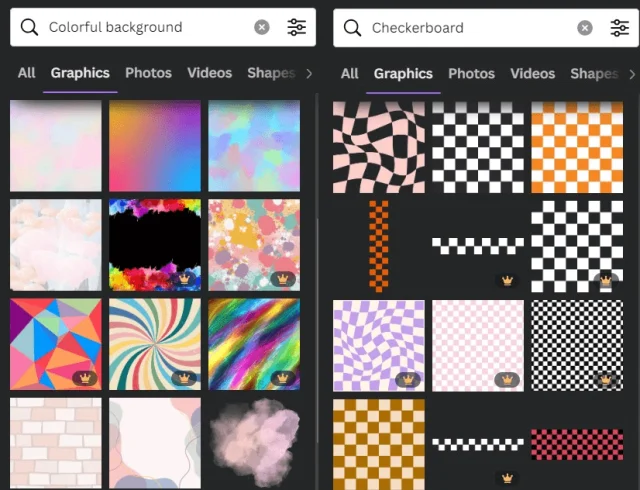Screen dimensions: 640x490
Task: Switch to Videos tab in Checkerboard panel
Action: (533, 74)
